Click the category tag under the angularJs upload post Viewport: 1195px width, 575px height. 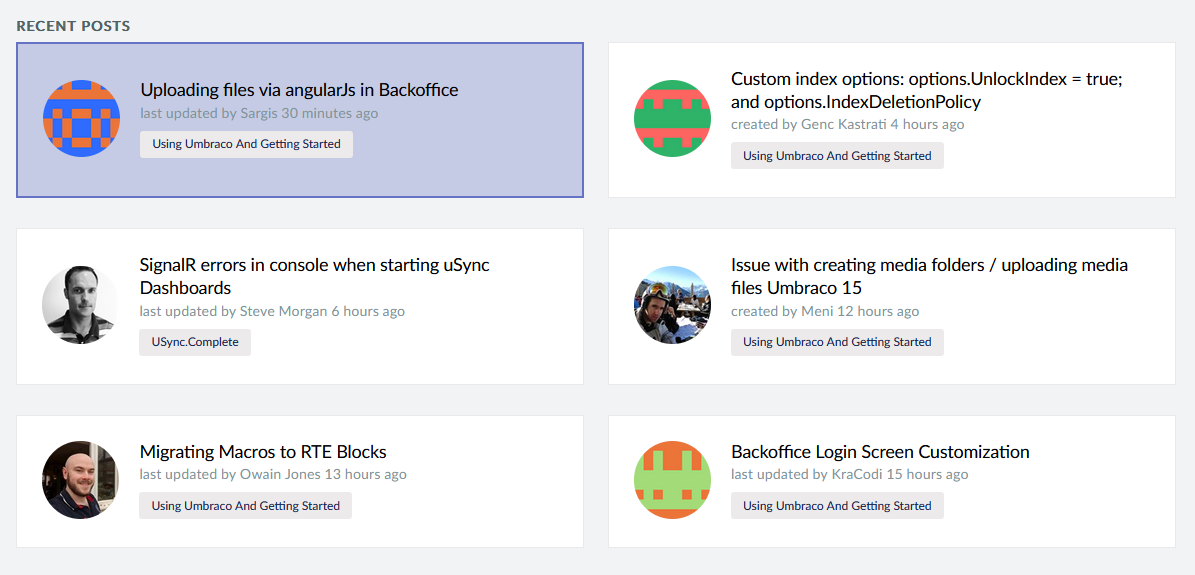[x=246, y=144]
